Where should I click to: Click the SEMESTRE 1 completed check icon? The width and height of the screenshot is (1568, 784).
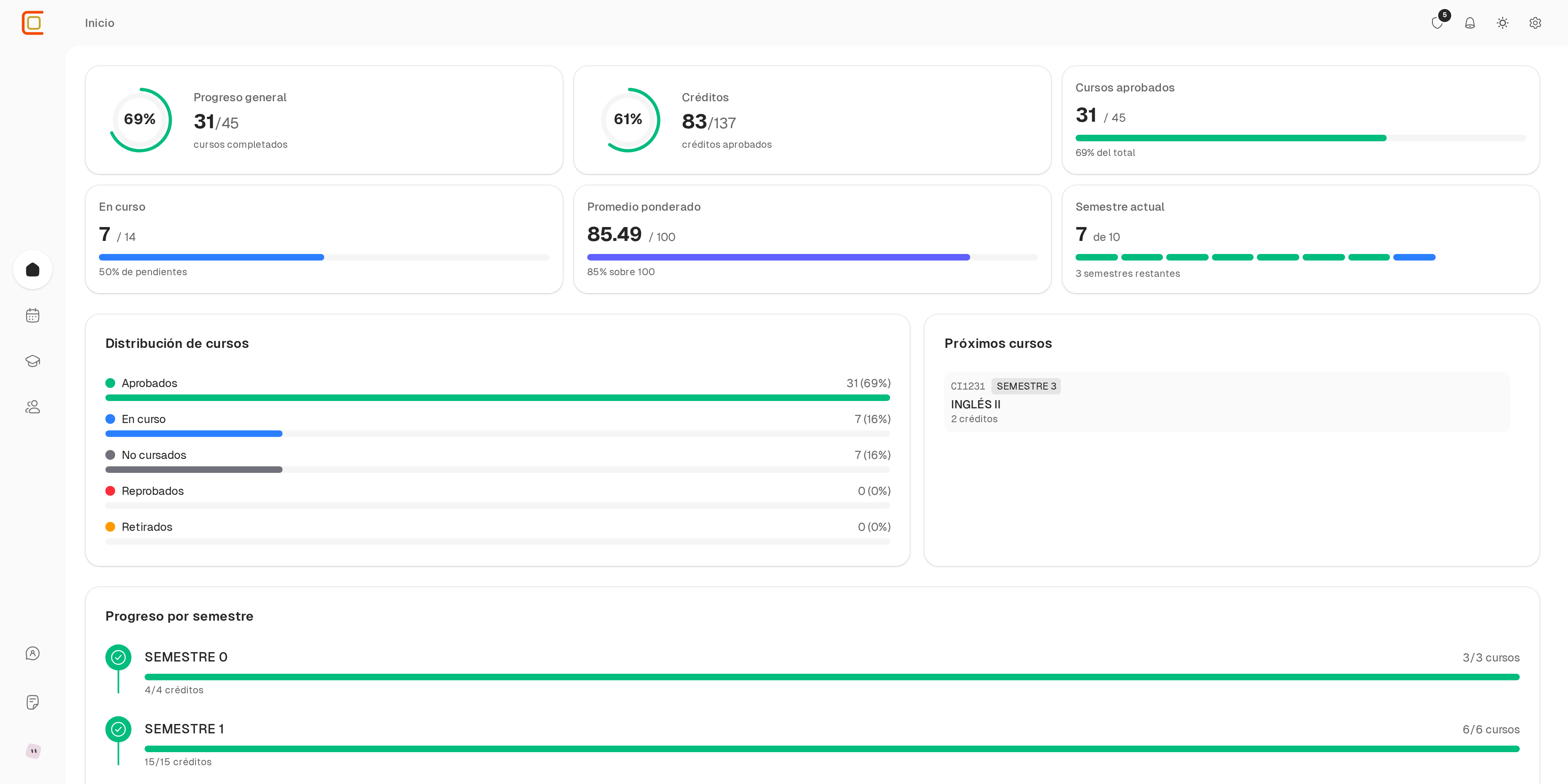tap(118, 729)
